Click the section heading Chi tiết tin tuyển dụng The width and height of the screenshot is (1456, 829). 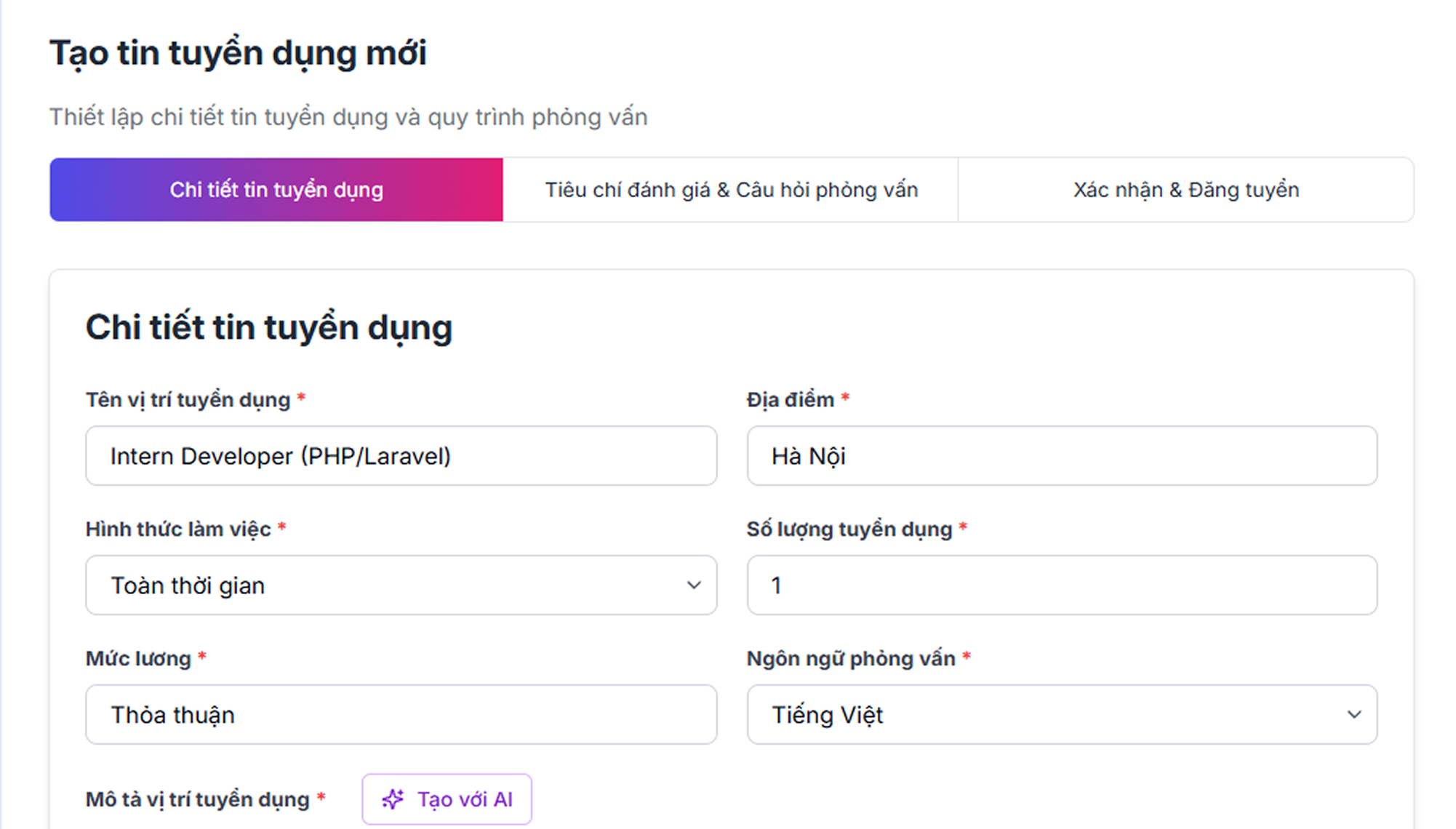tap(269, 327)
